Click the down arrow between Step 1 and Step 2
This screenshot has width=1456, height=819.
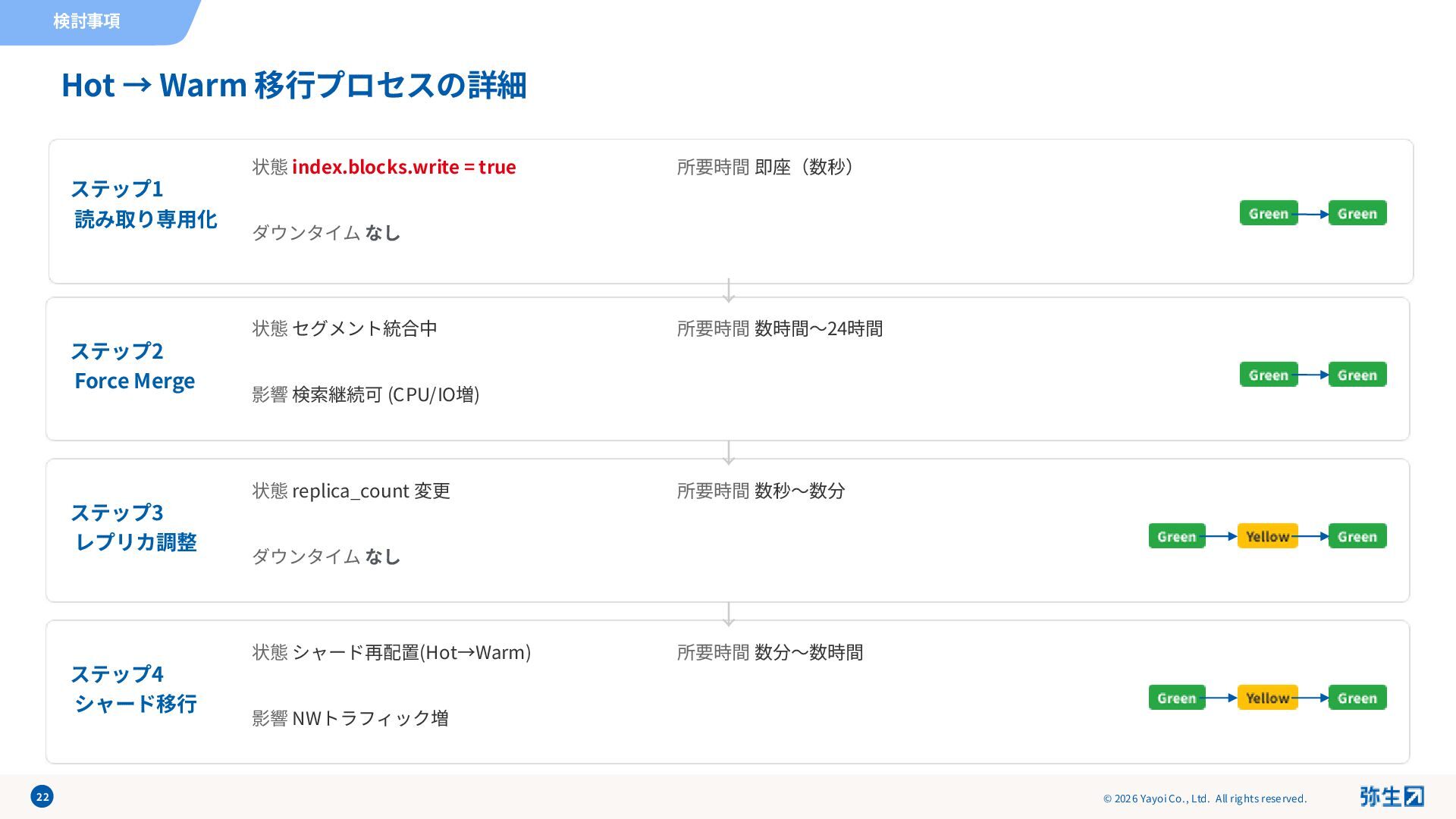[x=729, y=290]
